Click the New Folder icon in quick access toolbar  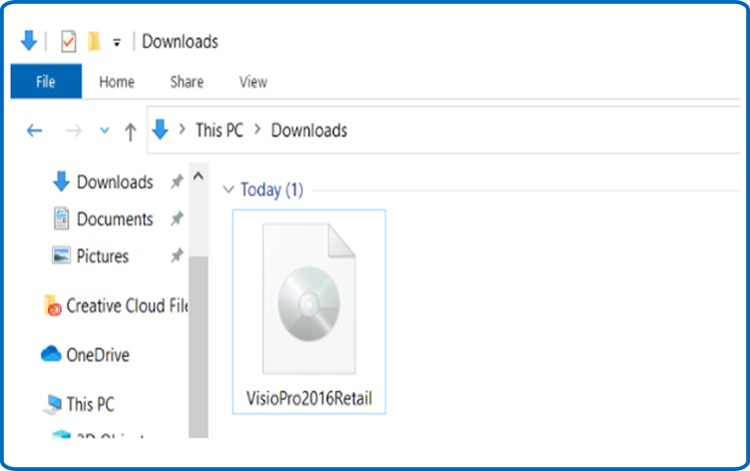[94, 42]
